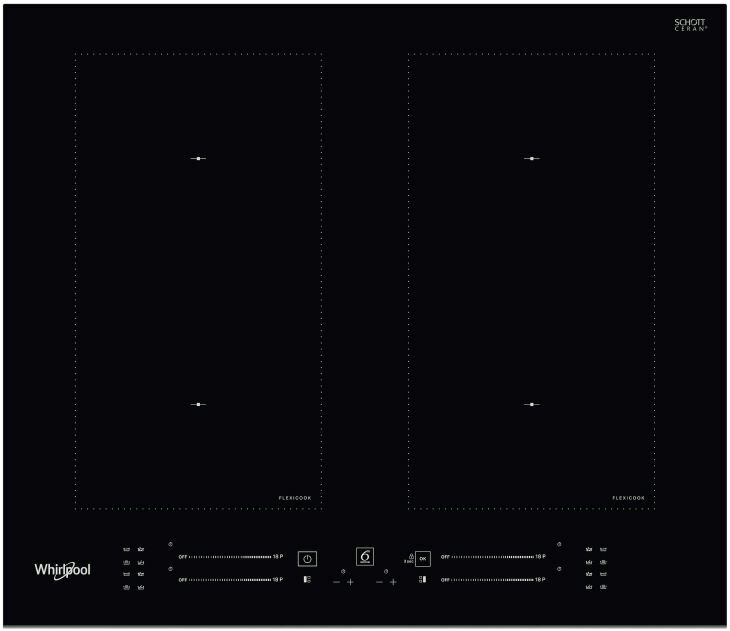Tap the 6th Sense function button
Viewport: 730px width, 631px height.
tap(366, 557)
